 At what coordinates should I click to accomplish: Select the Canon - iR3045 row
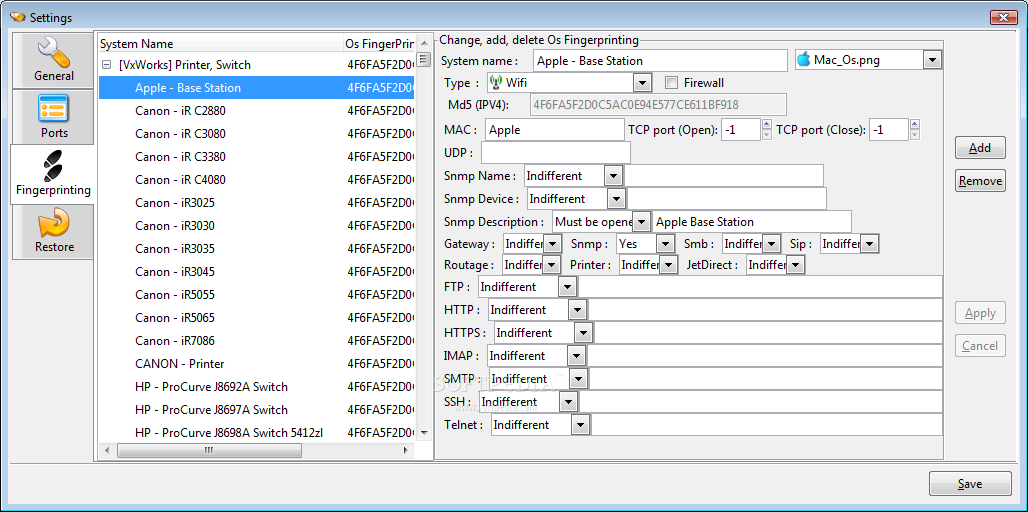pos(256,271)
